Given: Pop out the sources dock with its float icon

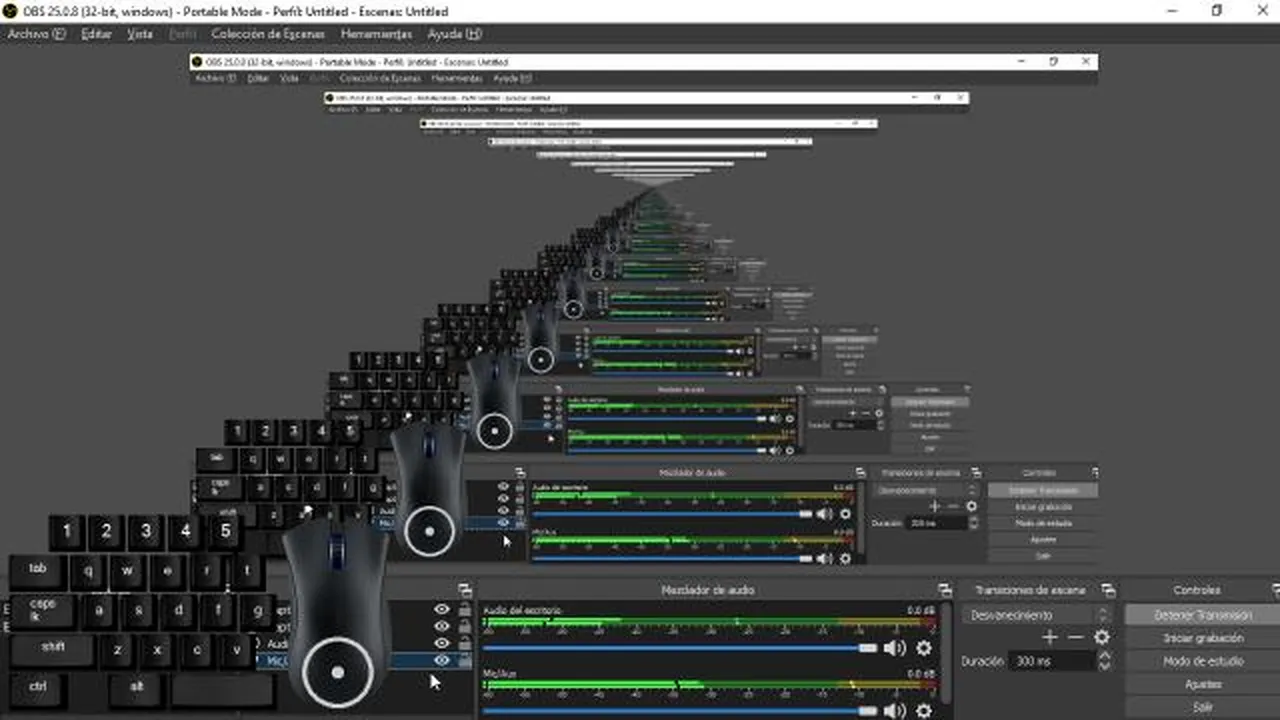Looking at the screenshot, I should (465, 590).
